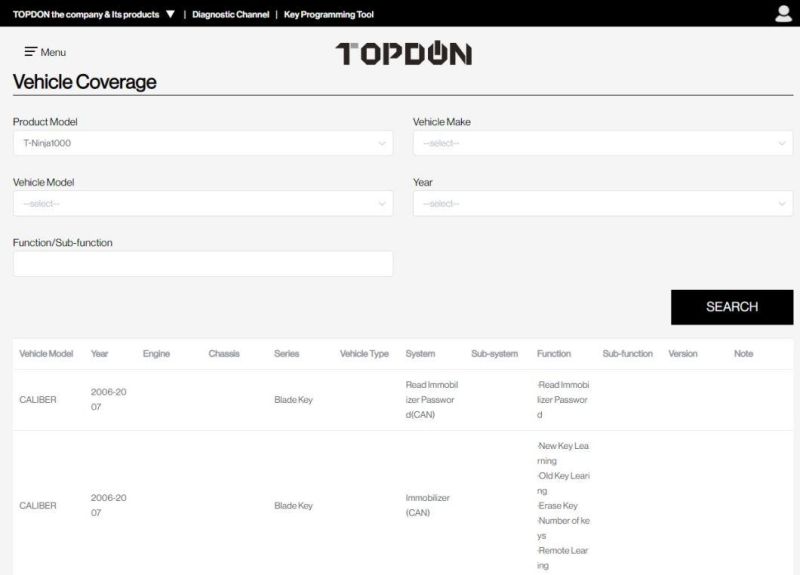Click the Function column header
This screenshot has width=800, height=575.
tap(554, 354)
